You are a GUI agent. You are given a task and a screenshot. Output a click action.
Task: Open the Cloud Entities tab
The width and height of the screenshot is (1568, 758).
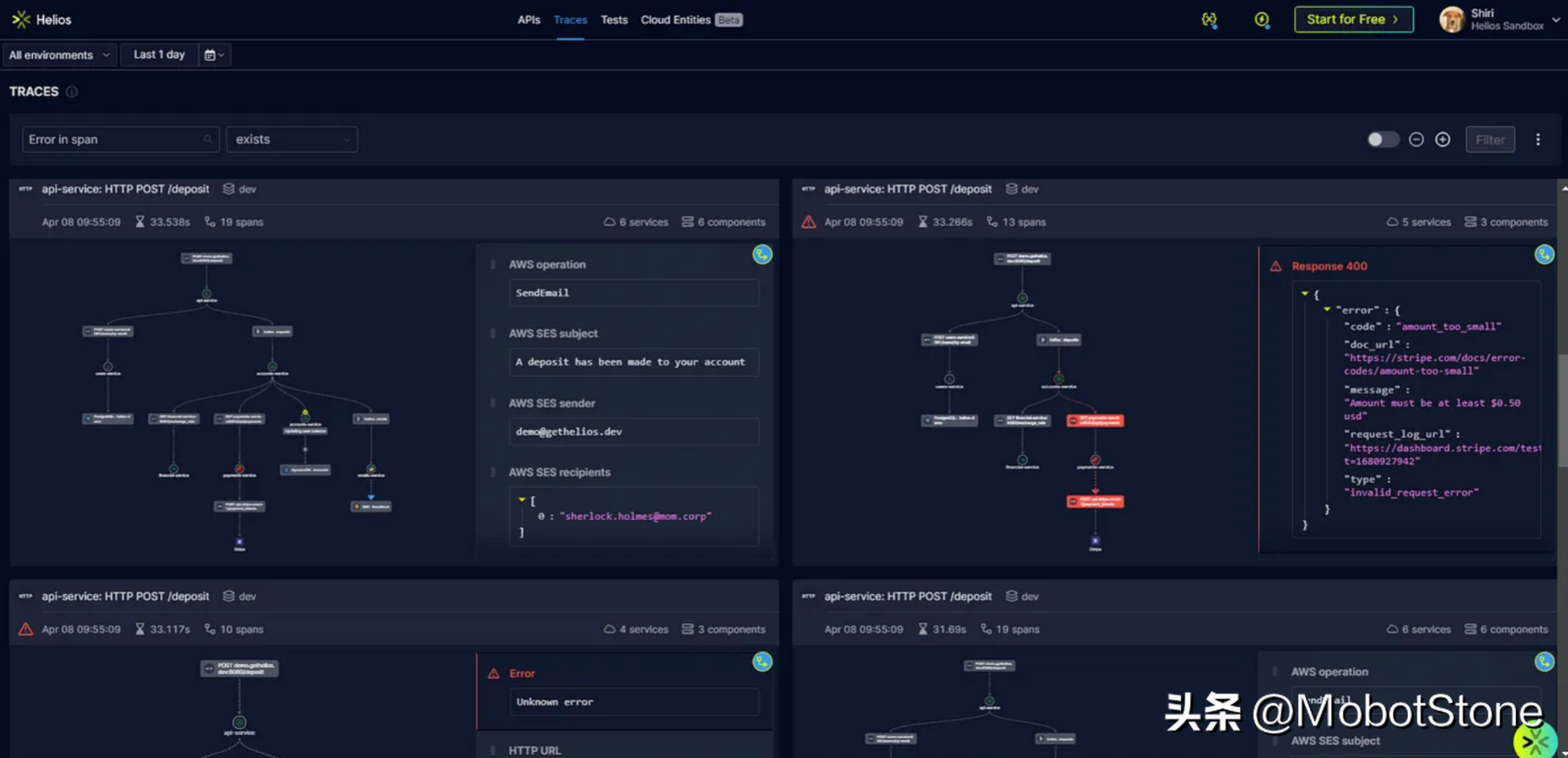691,20
